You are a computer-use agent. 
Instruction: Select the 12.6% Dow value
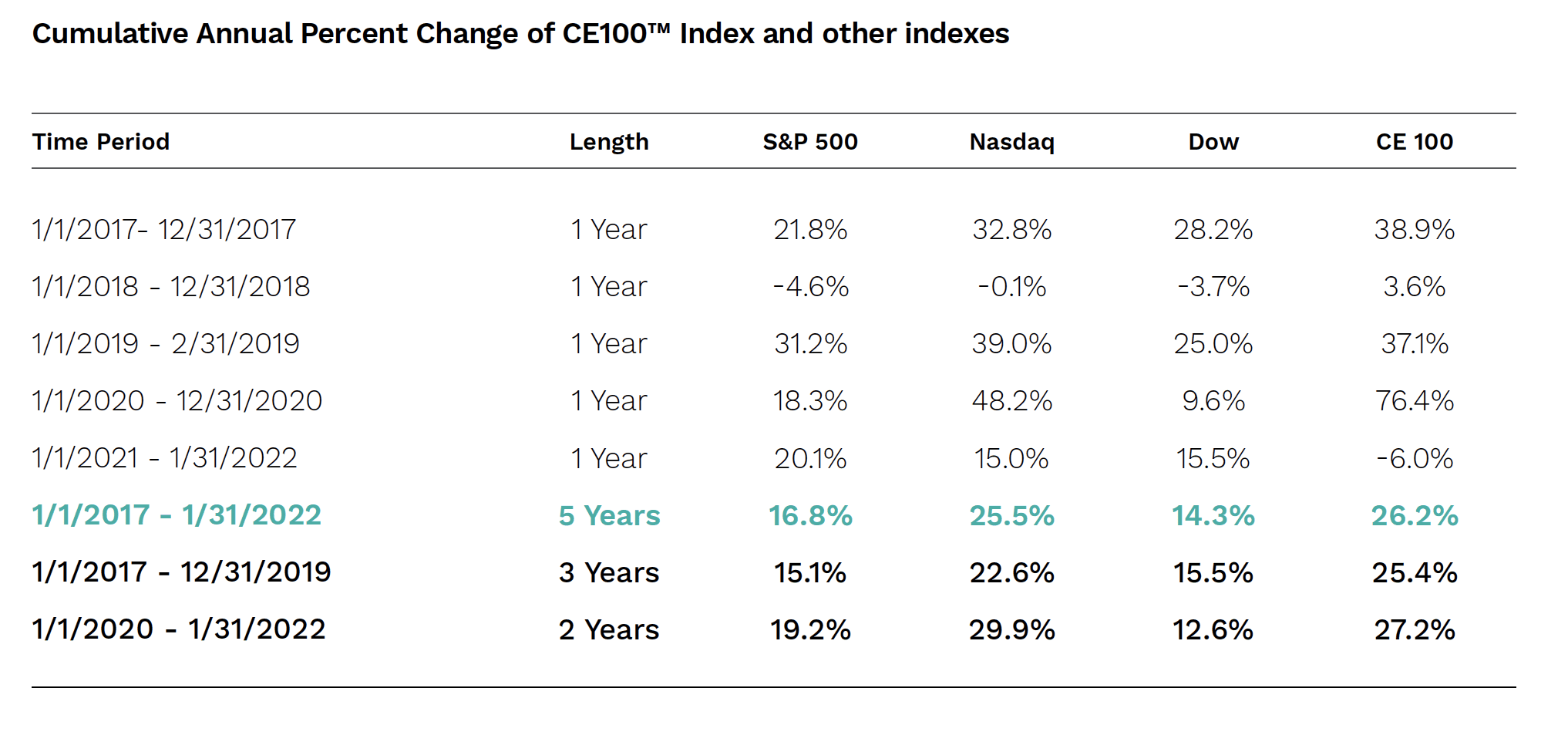tap(1213, 629)
